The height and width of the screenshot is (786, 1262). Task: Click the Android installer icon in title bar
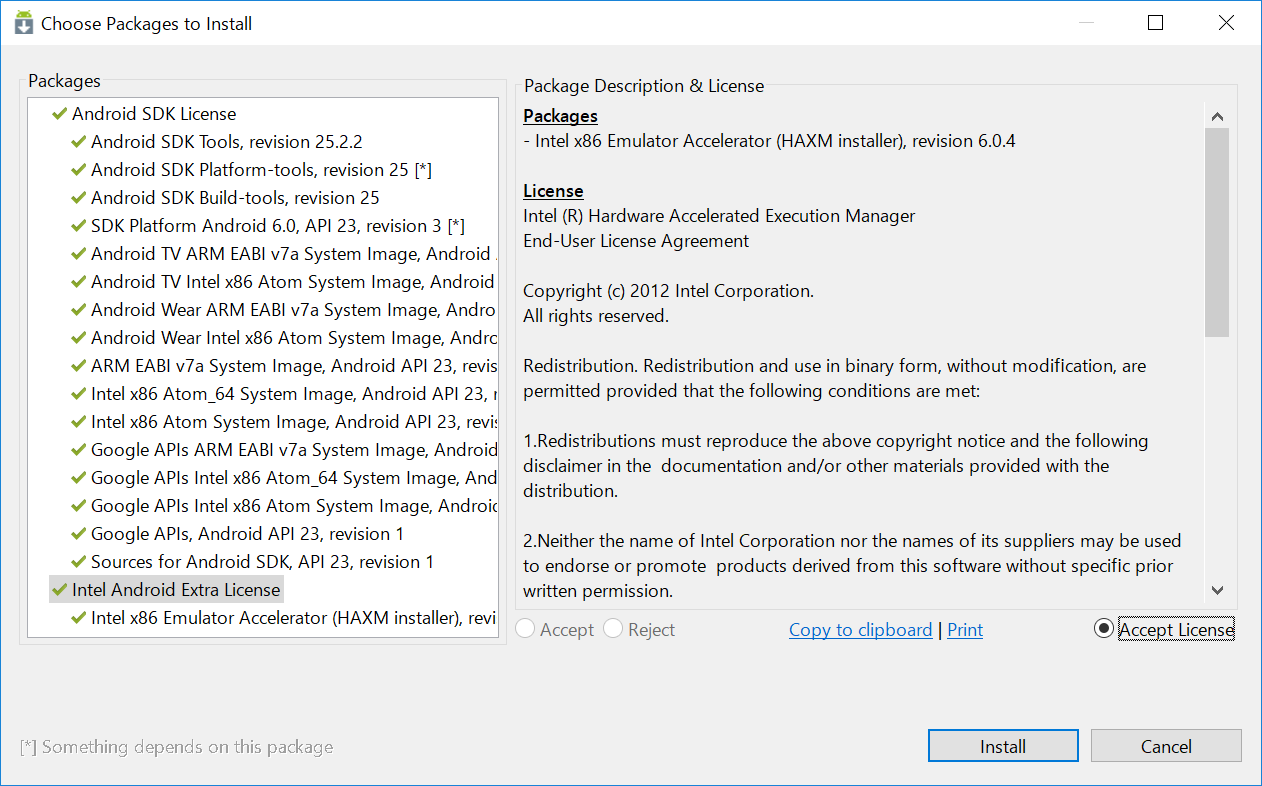23,23
